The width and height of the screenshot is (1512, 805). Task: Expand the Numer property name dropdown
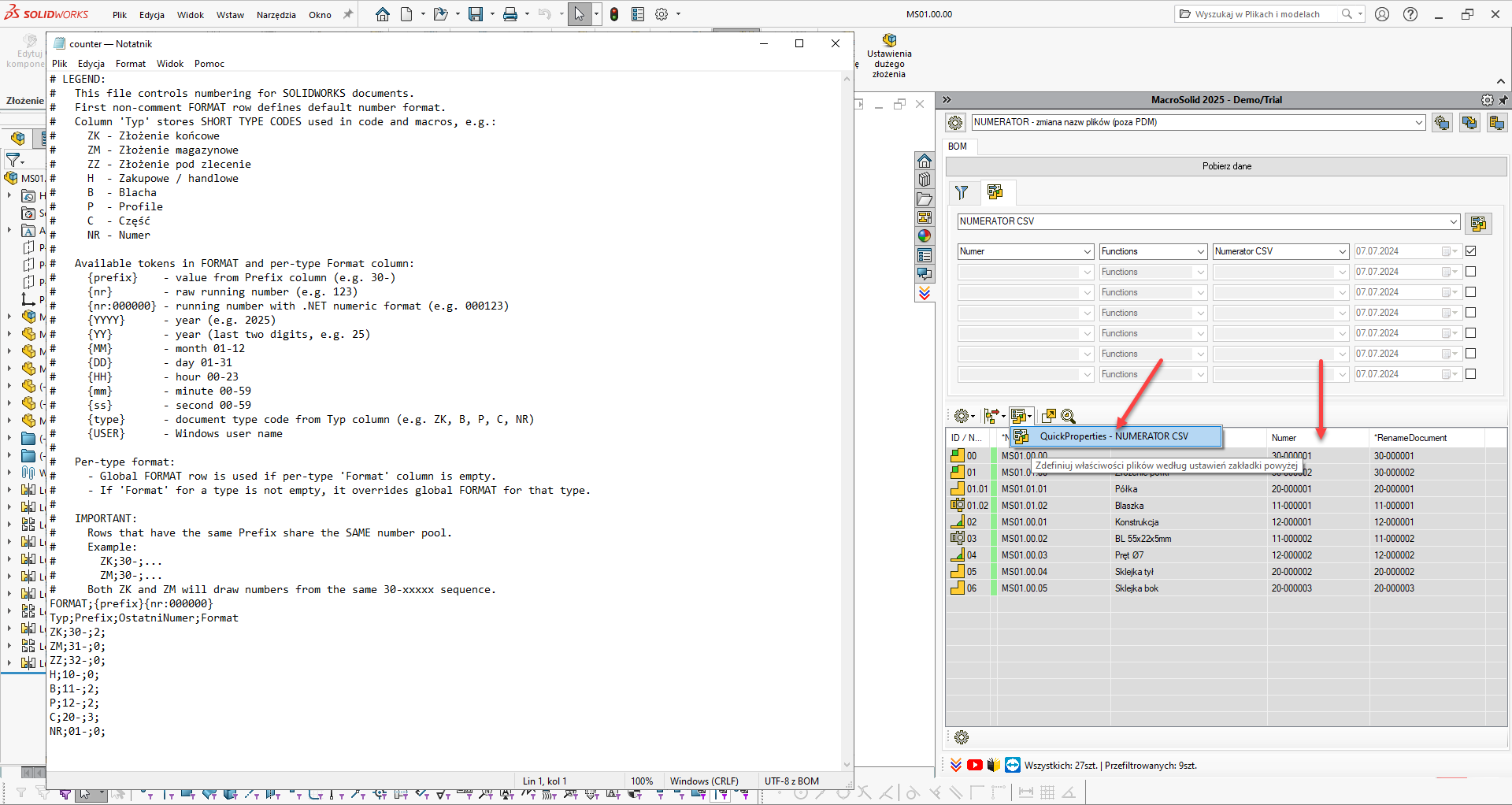[x=1088, y=251]
